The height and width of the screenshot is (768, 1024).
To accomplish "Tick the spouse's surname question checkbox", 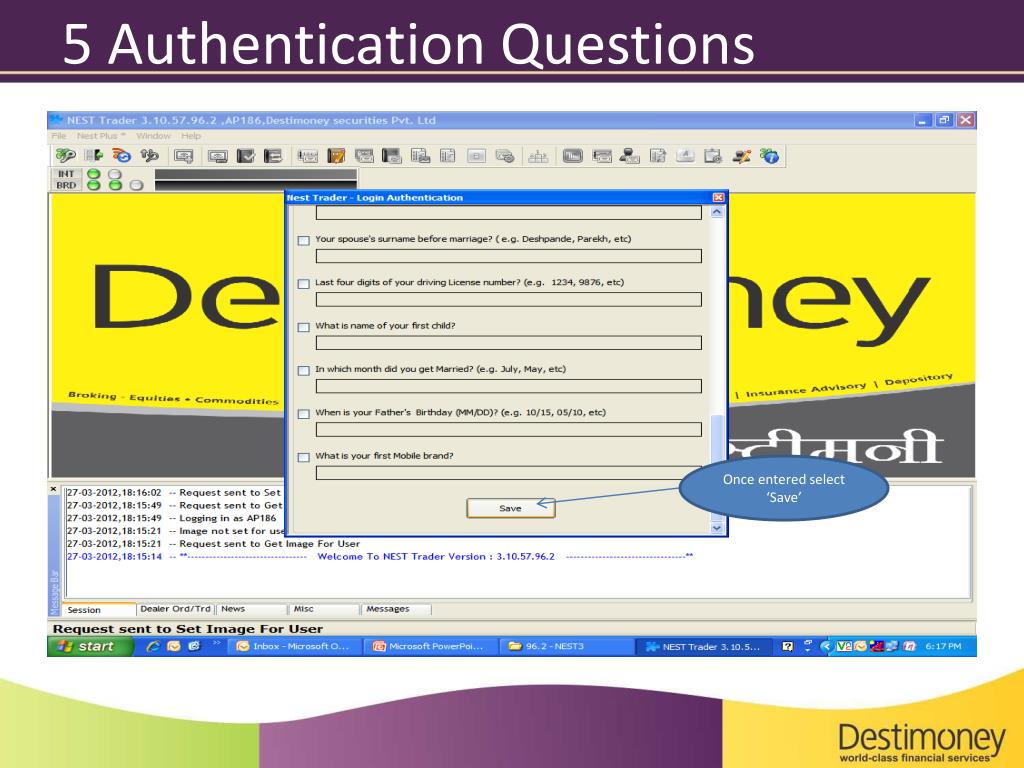I will pyautogui.click(x=304, y=240).
